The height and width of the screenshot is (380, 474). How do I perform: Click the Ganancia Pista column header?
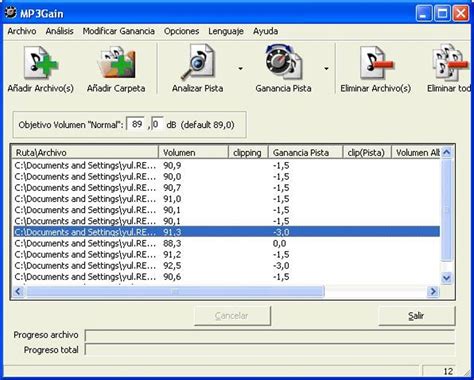point(306,152)
